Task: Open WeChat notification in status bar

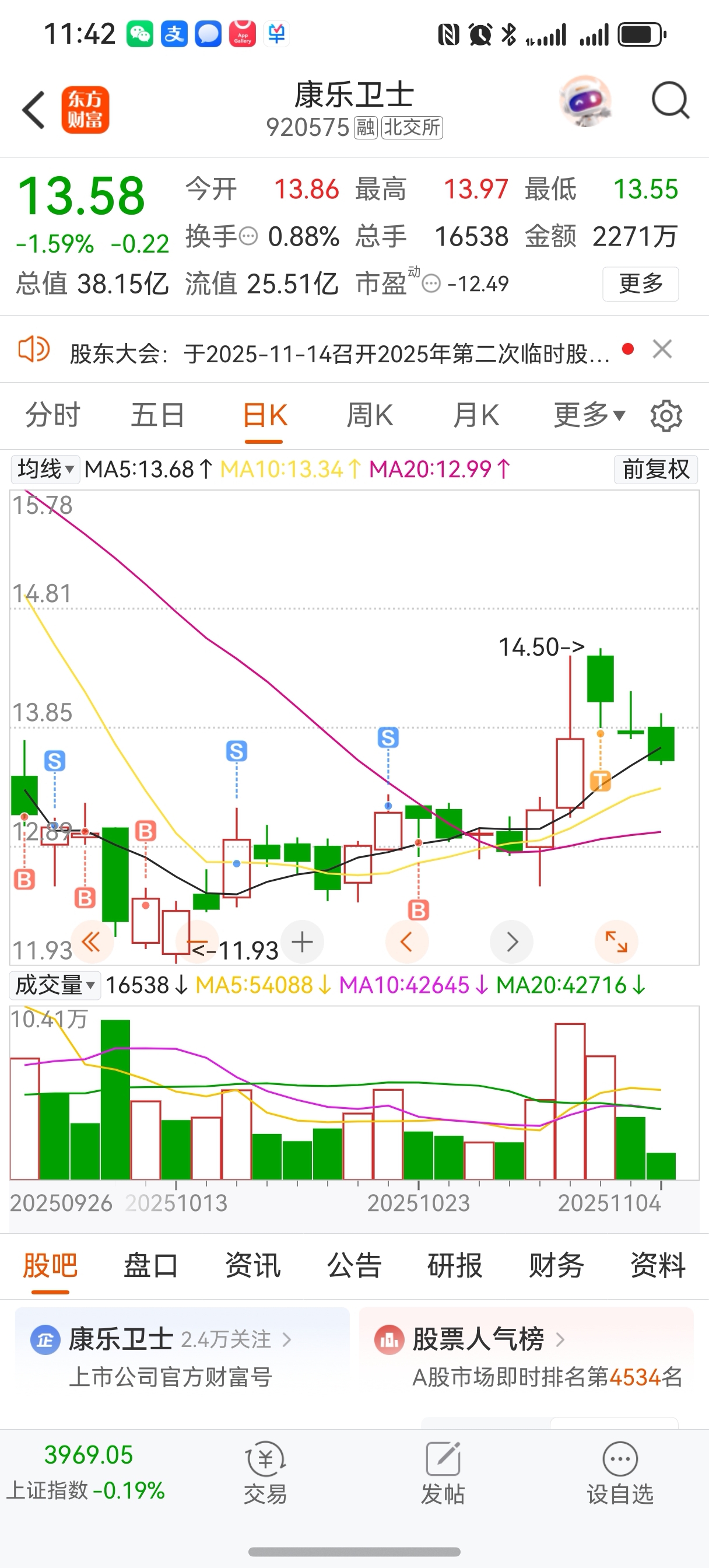Action: pos(139,34)
